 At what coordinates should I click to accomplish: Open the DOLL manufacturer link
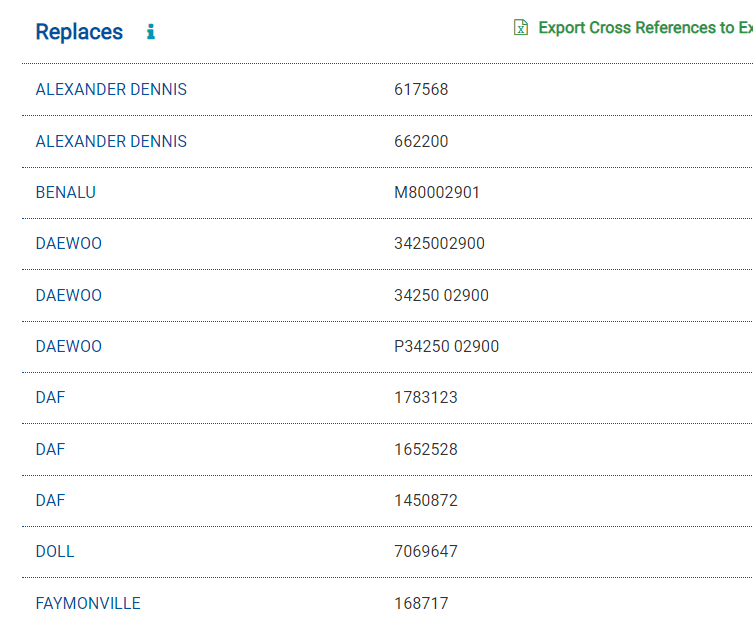coord(55,551)
